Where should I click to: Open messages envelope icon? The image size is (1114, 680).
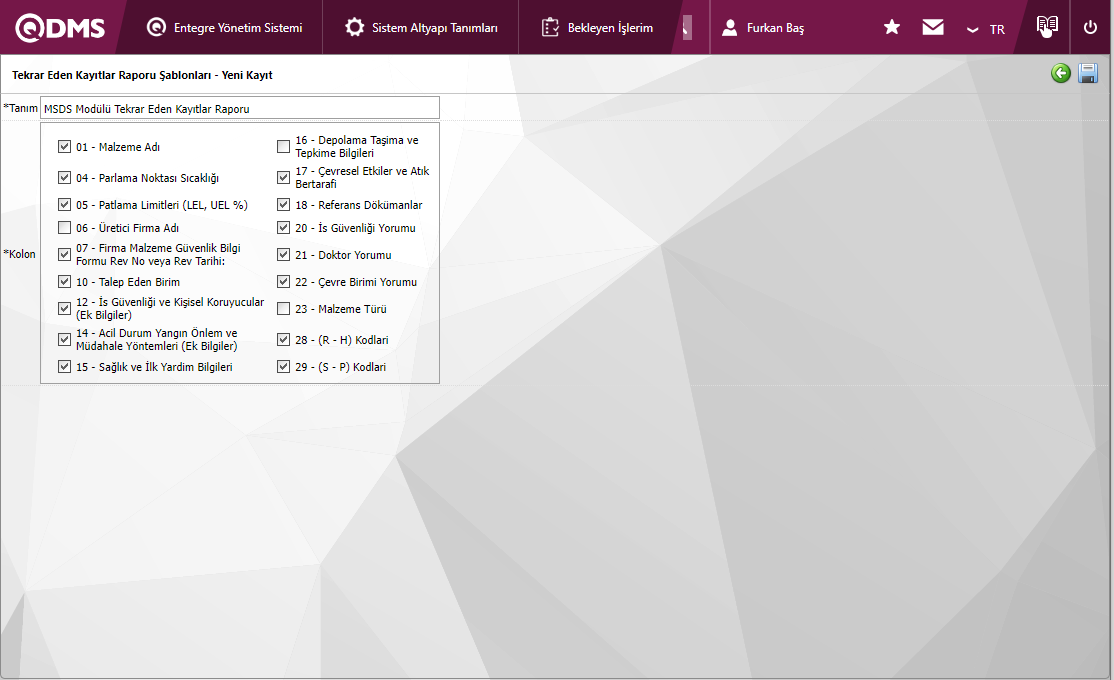933,27
